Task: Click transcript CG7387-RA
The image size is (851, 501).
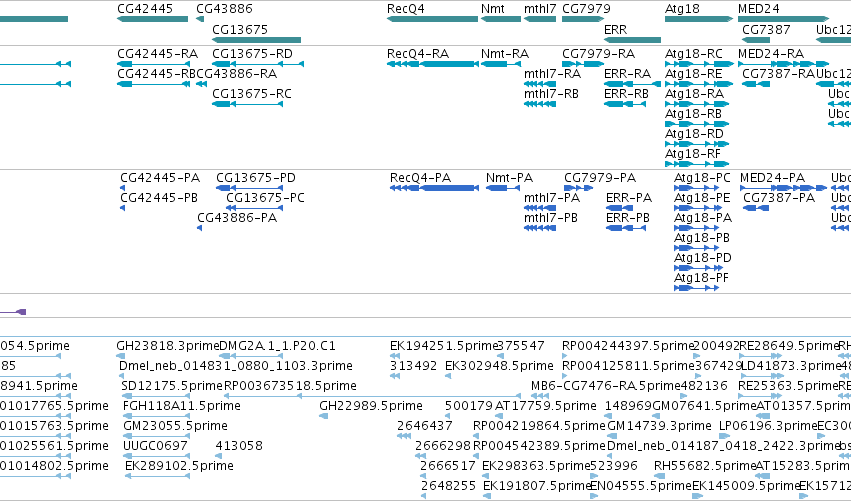Action: coord(779,73)
